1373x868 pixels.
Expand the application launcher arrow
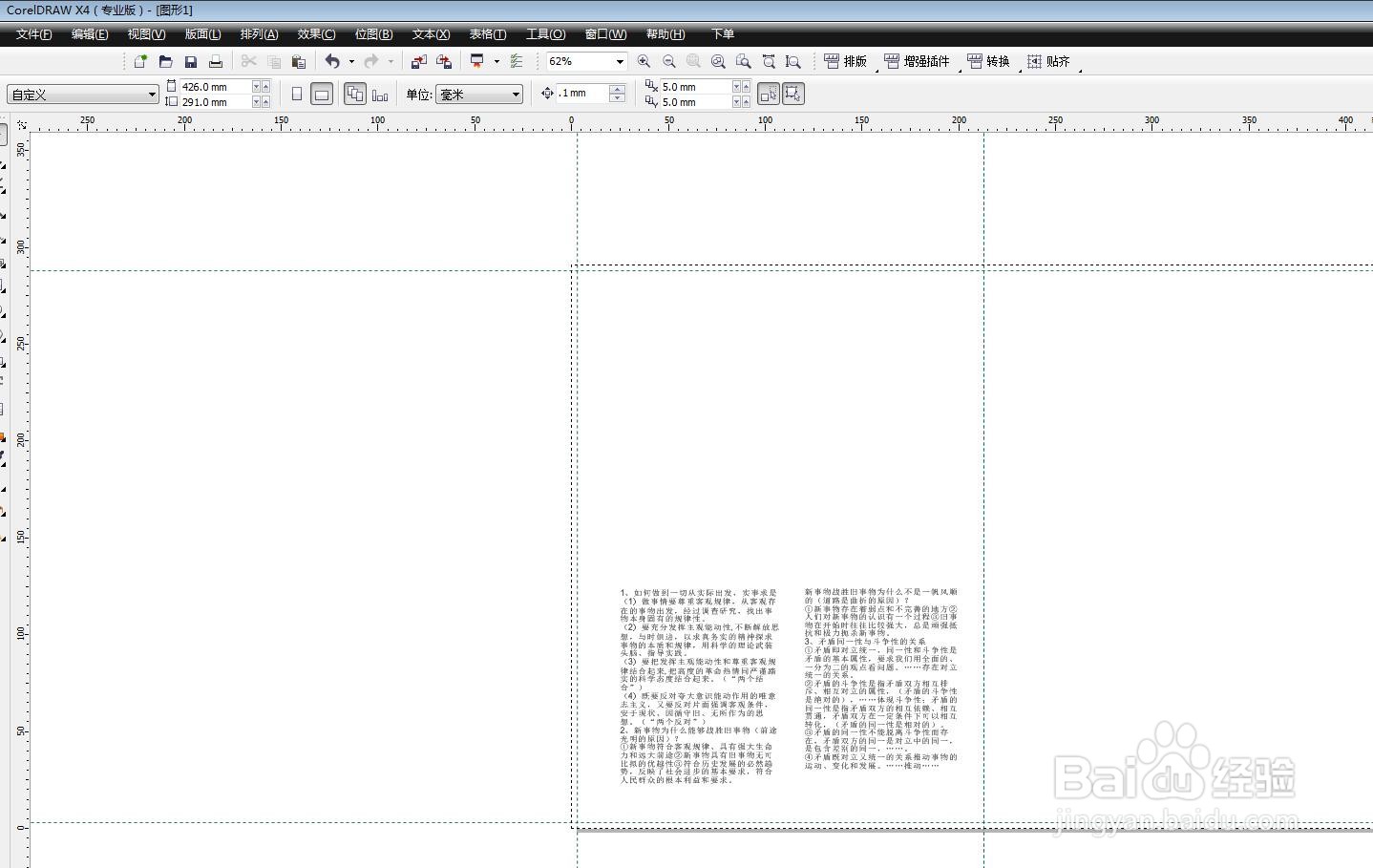pos(496,61)
